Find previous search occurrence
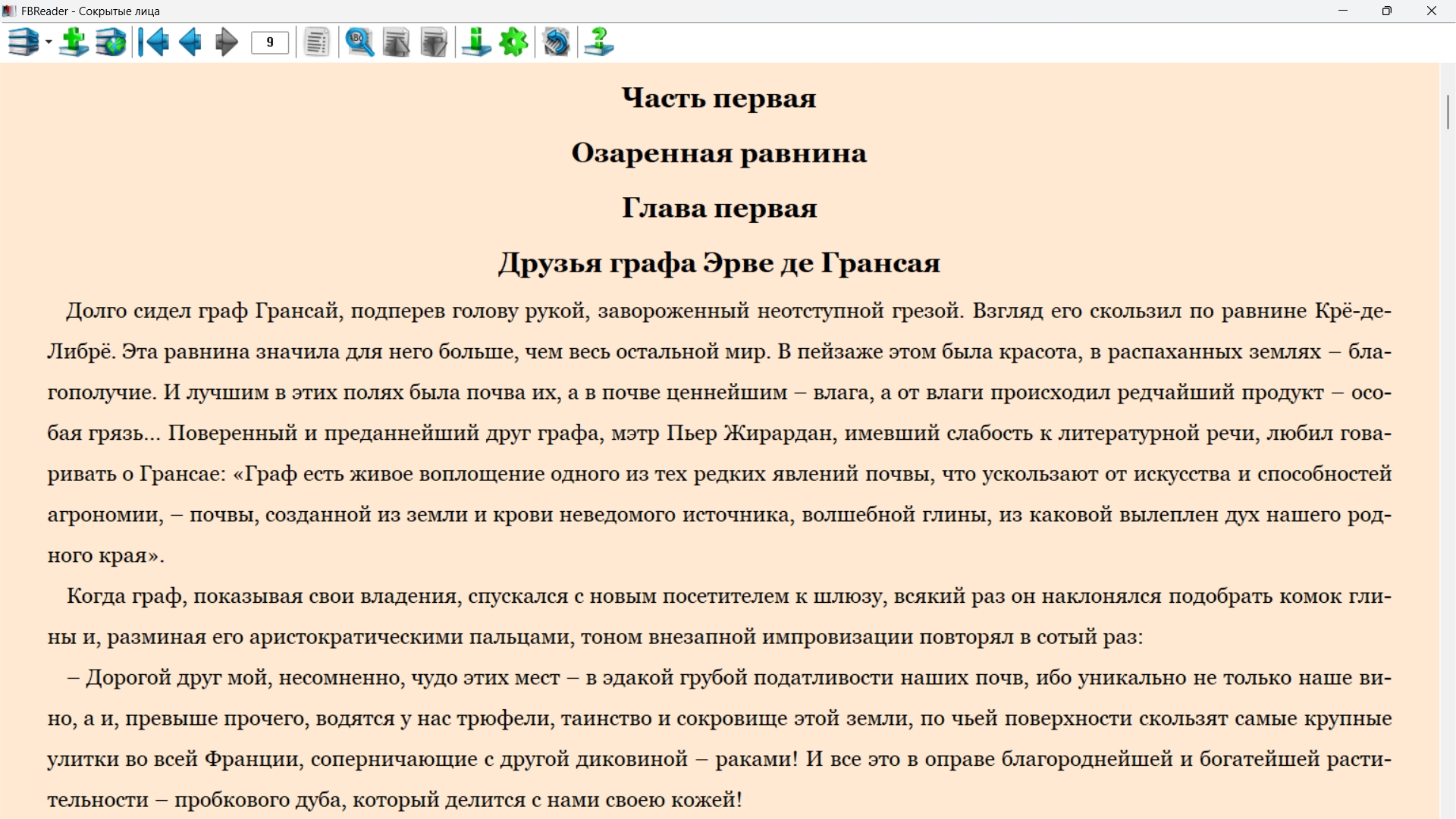The image size is (1456, 819). (x=396, y=42)
